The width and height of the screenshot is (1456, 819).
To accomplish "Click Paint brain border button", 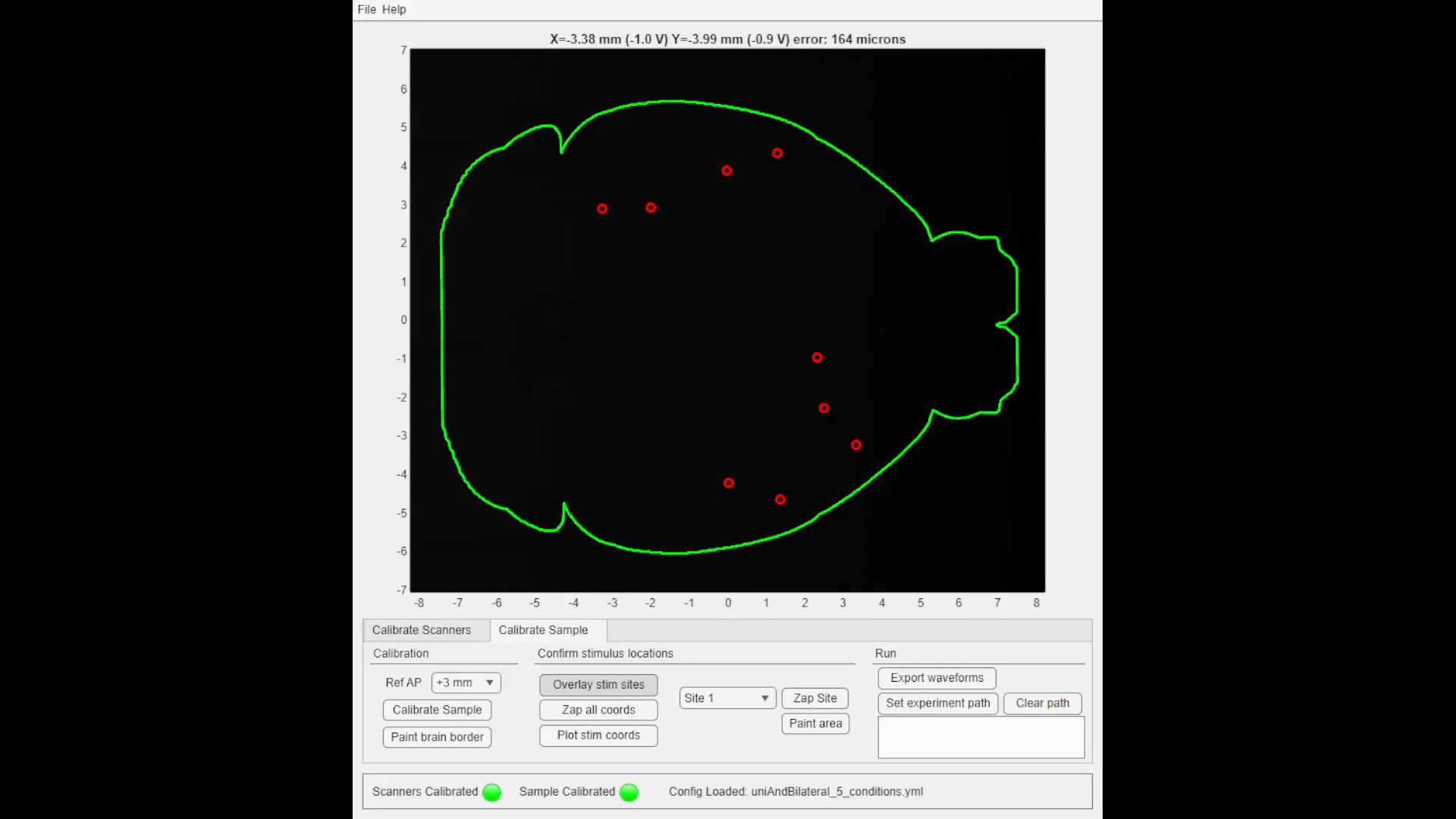I will (437, 737).
